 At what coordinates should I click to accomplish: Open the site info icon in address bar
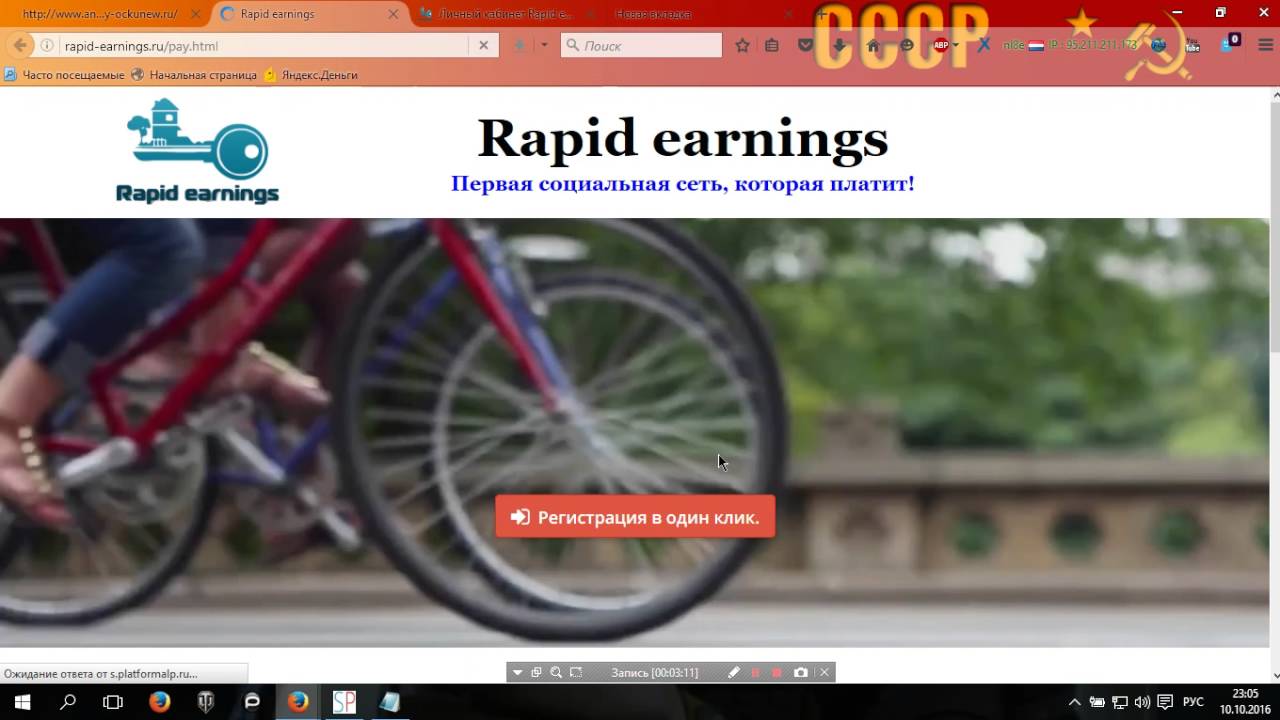click(47, 46)
